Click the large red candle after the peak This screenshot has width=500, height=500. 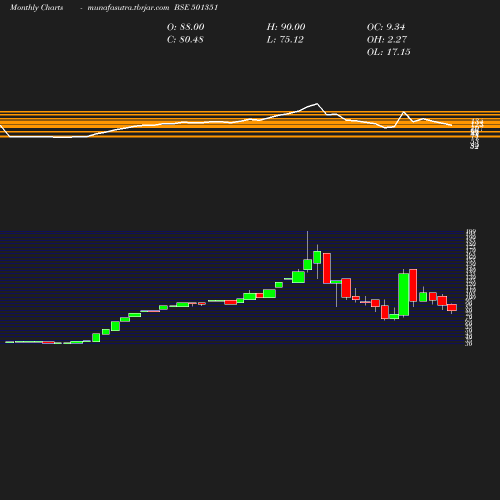pos(327,268)
